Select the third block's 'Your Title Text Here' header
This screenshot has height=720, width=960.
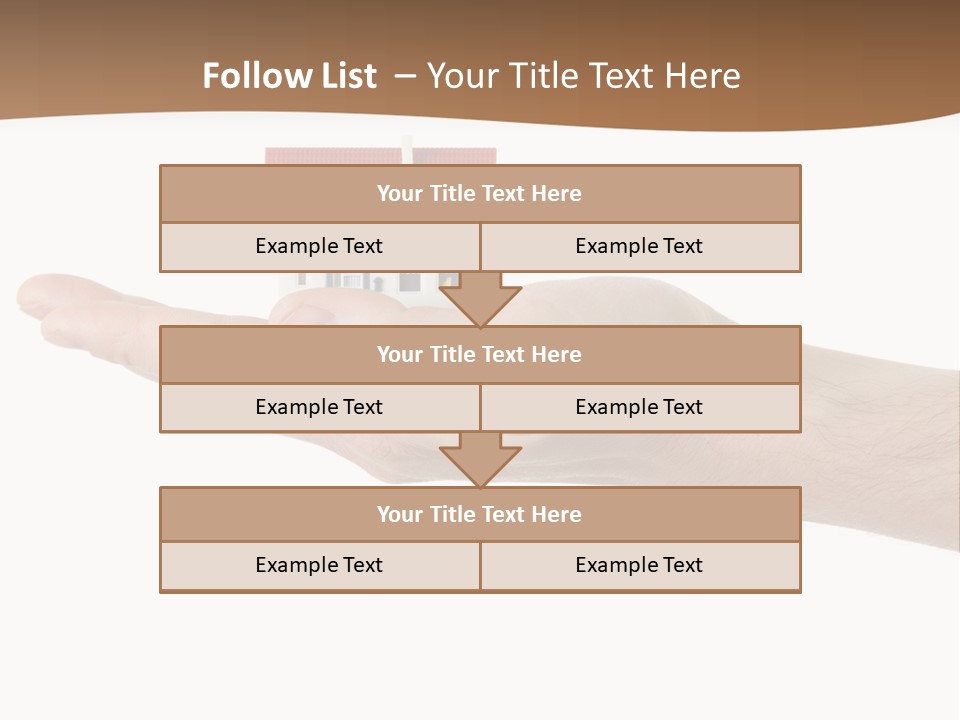(x=479, y=515)
